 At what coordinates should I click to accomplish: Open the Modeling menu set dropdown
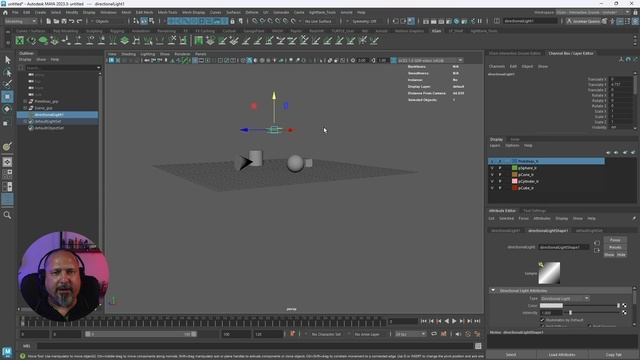pyautogui.click(x=20, y=21)
